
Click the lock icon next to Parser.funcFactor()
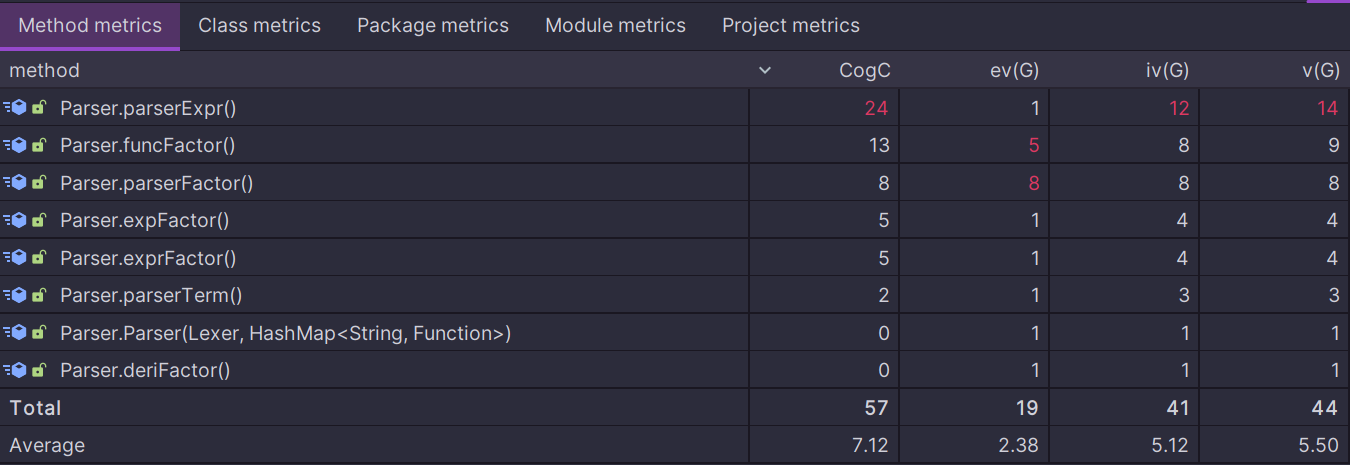pyautogui.click(x=38, y=145)
